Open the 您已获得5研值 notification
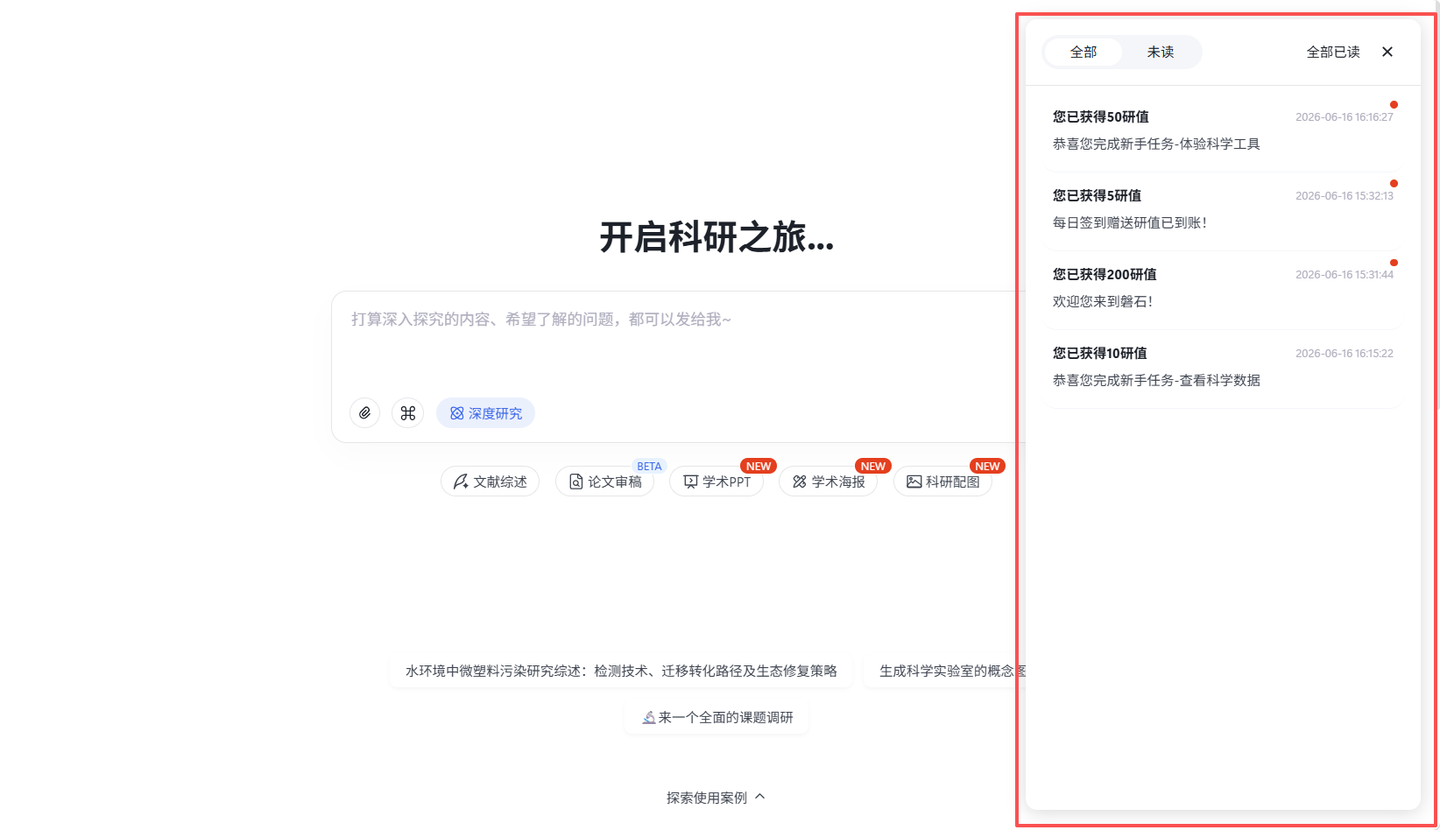The width and height of the screenshot is (1440, 830). click(1222, 209)
